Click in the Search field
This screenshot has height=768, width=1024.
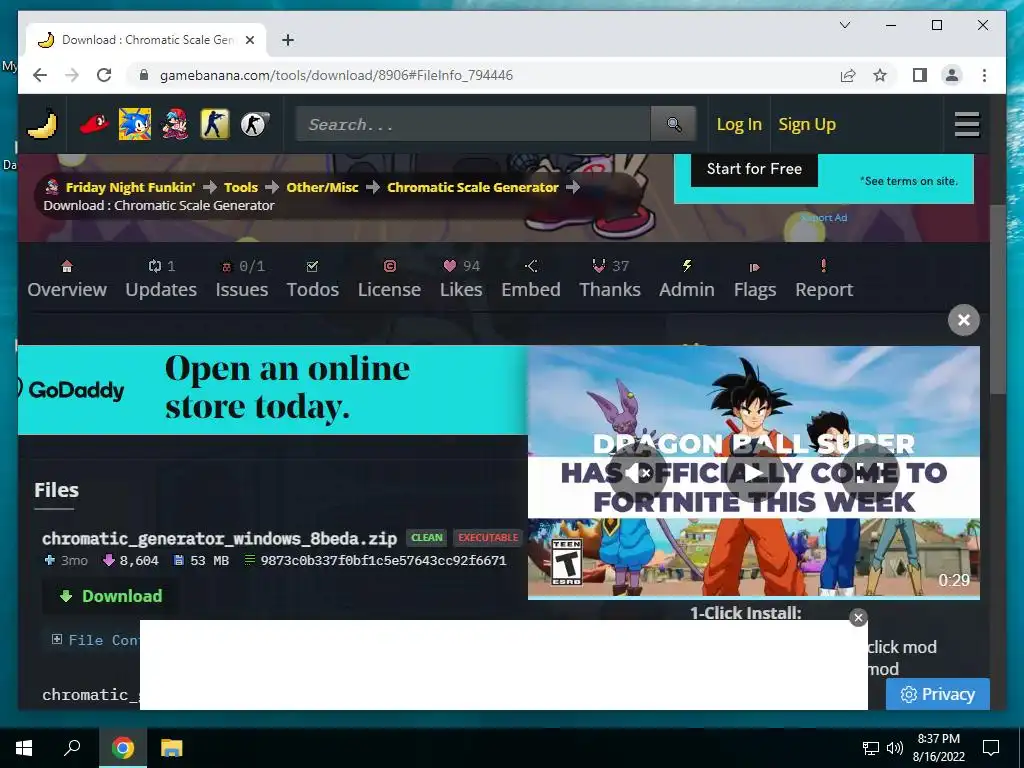coord(473,124)
